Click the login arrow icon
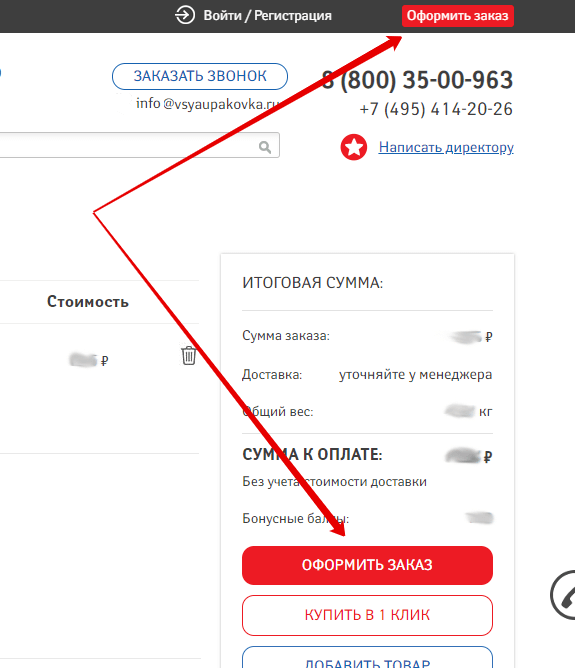Viewport: 575px width, 668px height. 184,15
